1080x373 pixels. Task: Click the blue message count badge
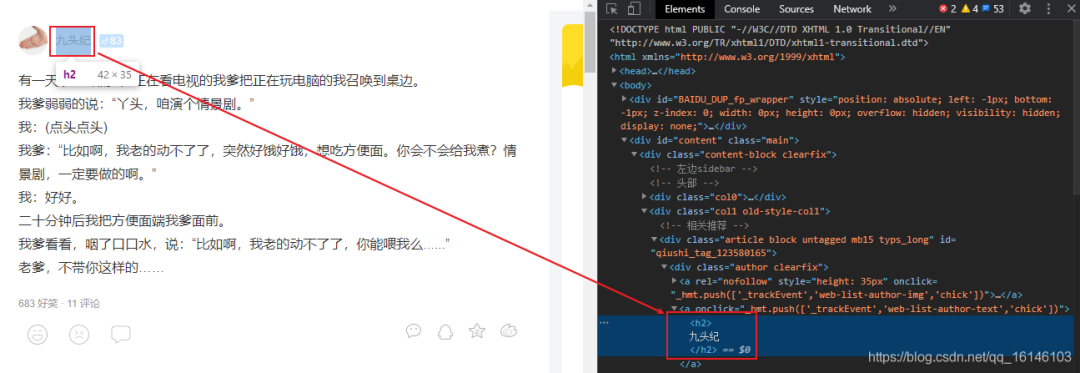tap(993, 9)
